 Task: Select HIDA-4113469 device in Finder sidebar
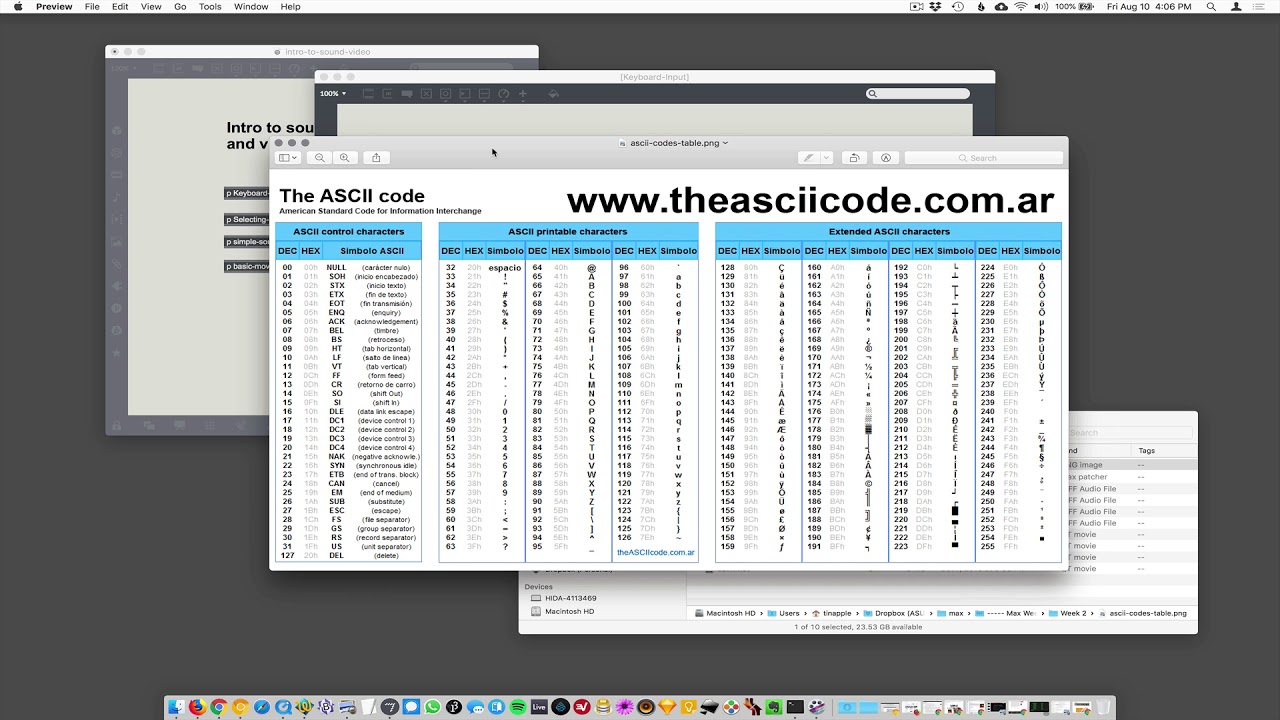pos(570,598)
